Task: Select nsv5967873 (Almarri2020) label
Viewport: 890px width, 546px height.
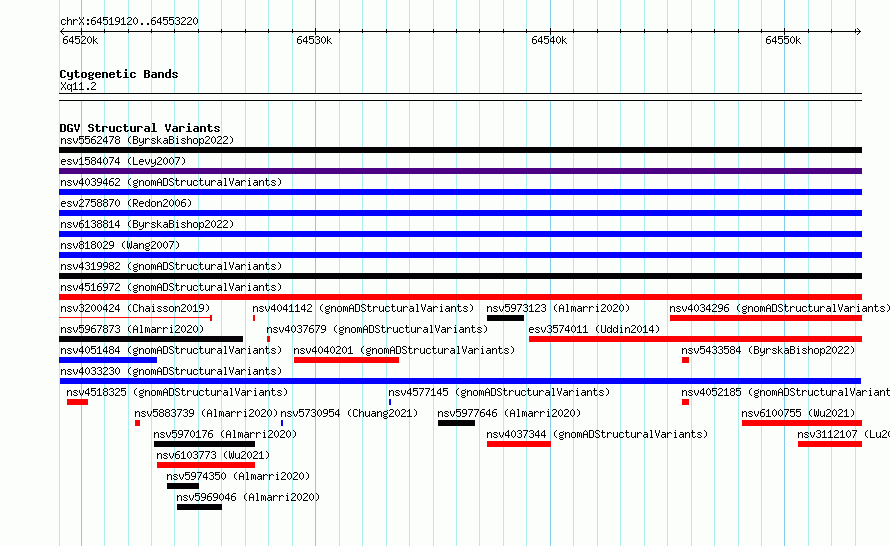Action: tap(132, 329)
